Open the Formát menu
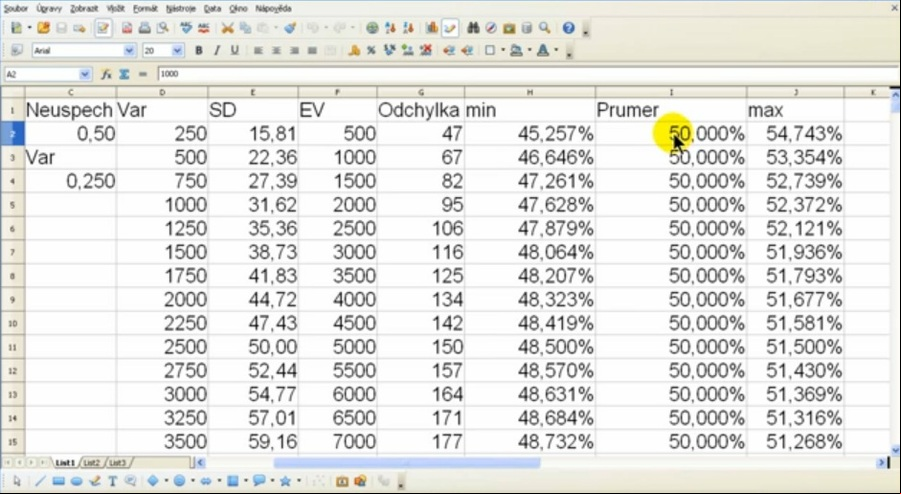 coord(145,9)
